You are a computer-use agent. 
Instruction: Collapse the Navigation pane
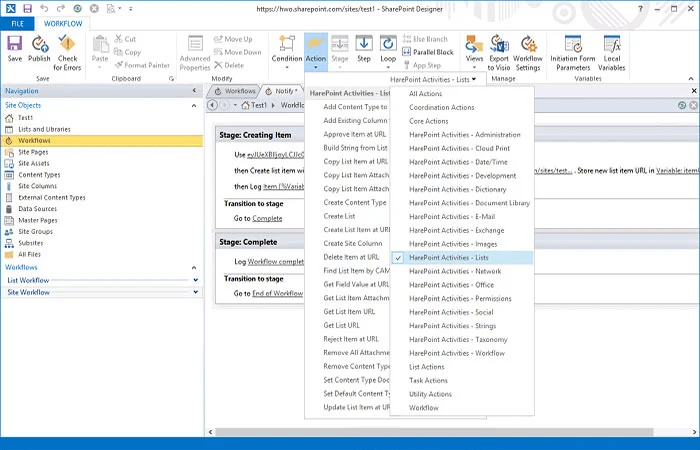194,91
